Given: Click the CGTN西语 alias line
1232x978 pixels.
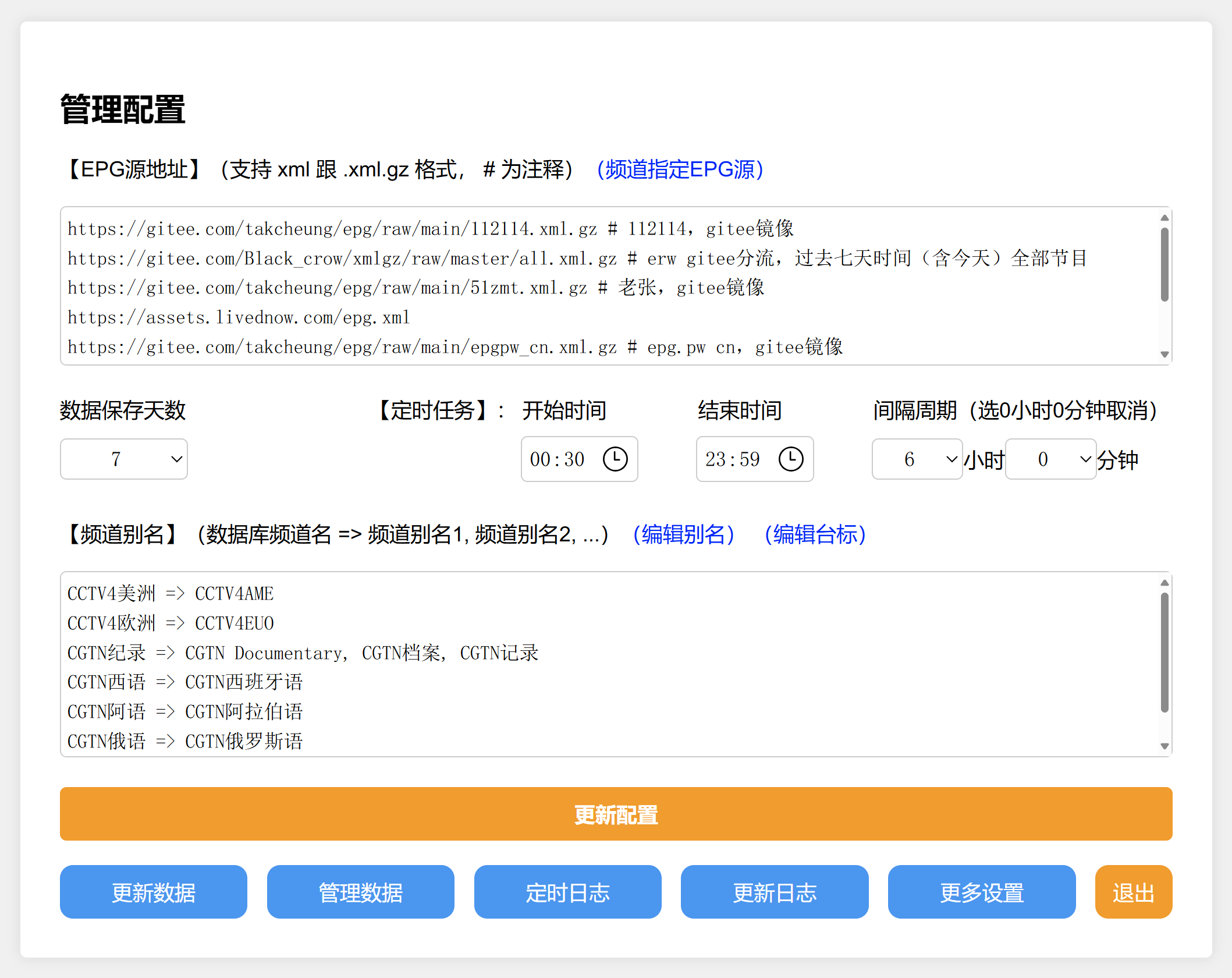Looking at the screenshot, I should tap(185, 682).
